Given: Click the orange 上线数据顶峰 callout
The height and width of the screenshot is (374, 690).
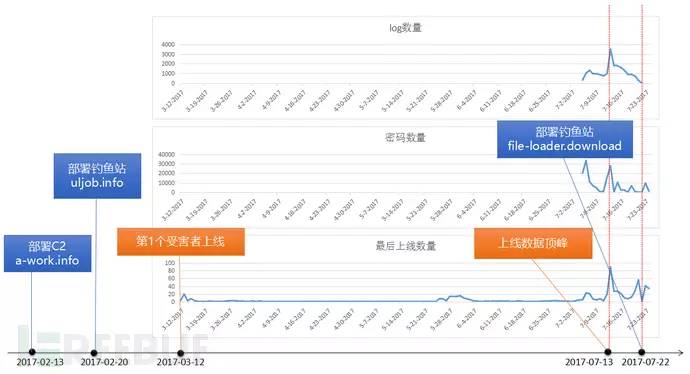Looking at the screenshot, I should tap(533, 243).
